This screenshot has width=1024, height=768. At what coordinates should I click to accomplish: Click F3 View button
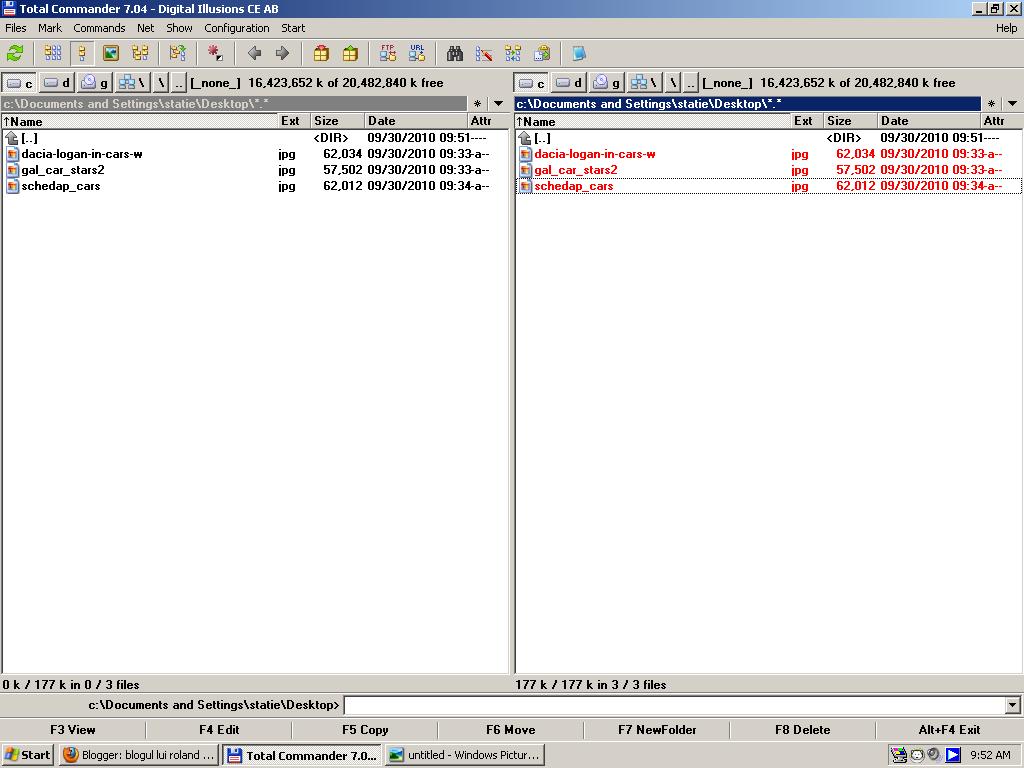[72, 729]
